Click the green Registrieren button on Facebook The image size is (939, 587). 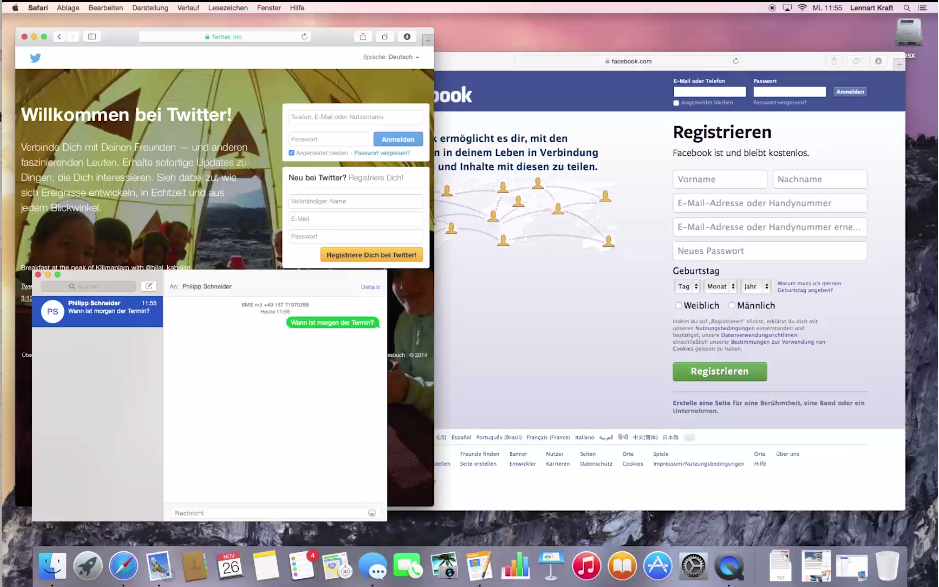coord(719,371)
